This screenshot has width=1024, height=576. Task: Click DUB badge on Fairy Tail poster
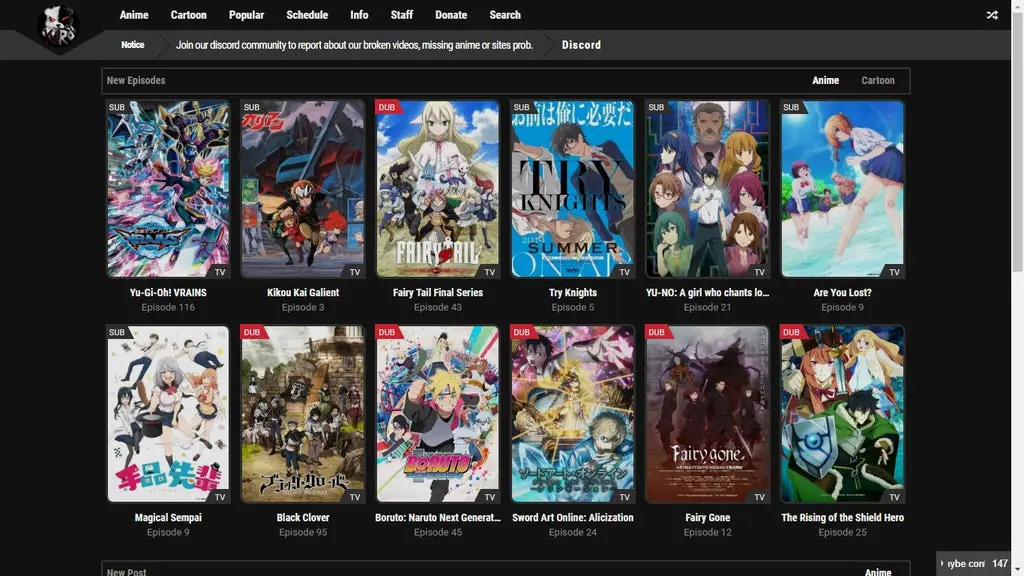pyautogui.click(x=387, y=107)
